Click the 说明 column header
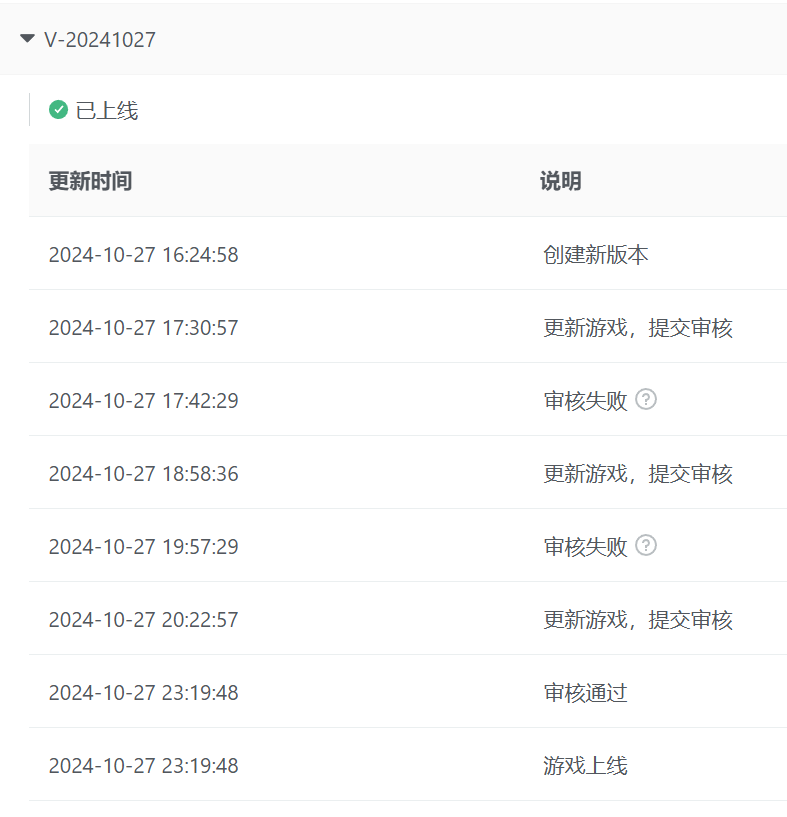 click(560, 181)
